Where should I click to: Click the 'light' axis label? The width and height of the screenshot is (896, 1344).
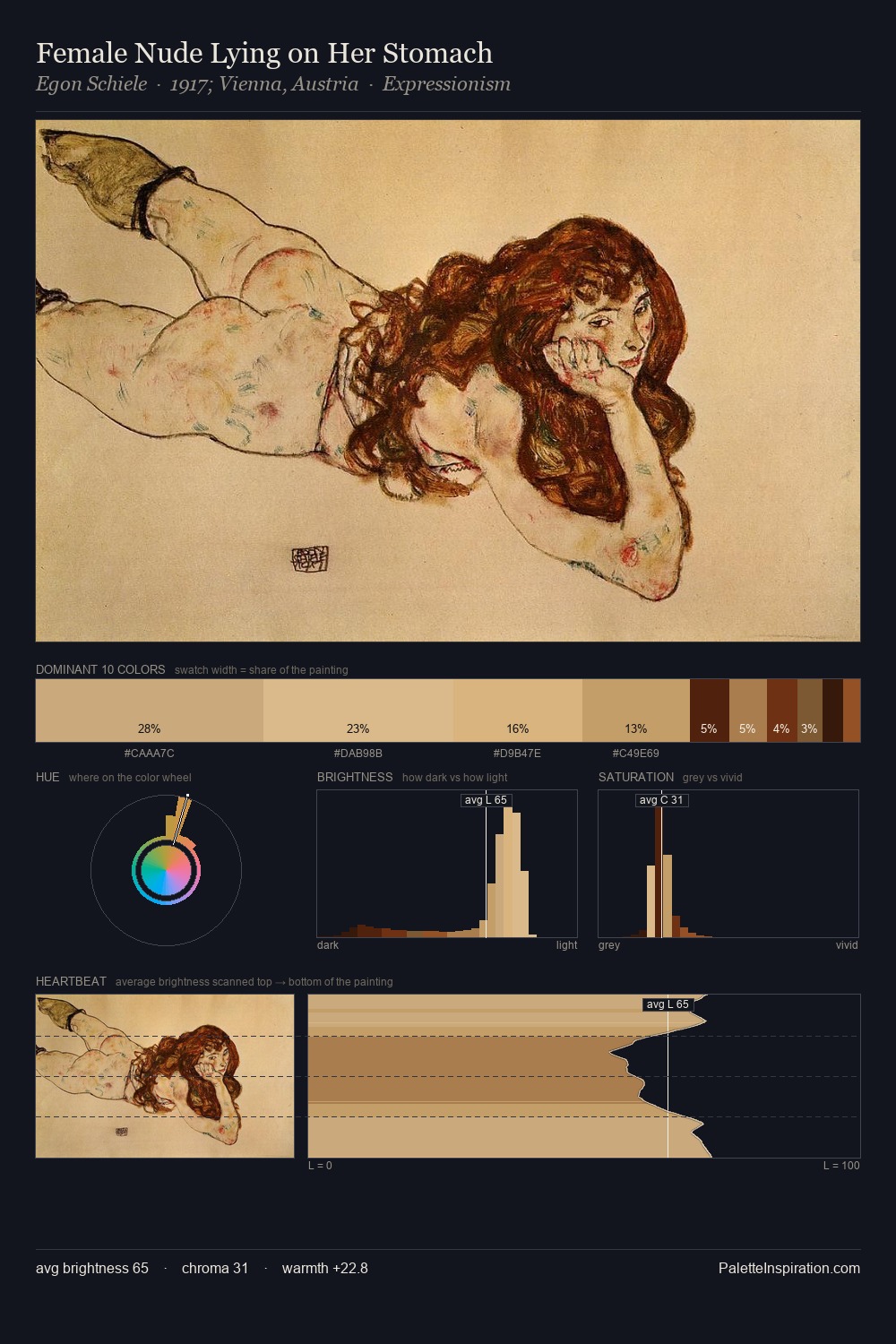[566, 945]
